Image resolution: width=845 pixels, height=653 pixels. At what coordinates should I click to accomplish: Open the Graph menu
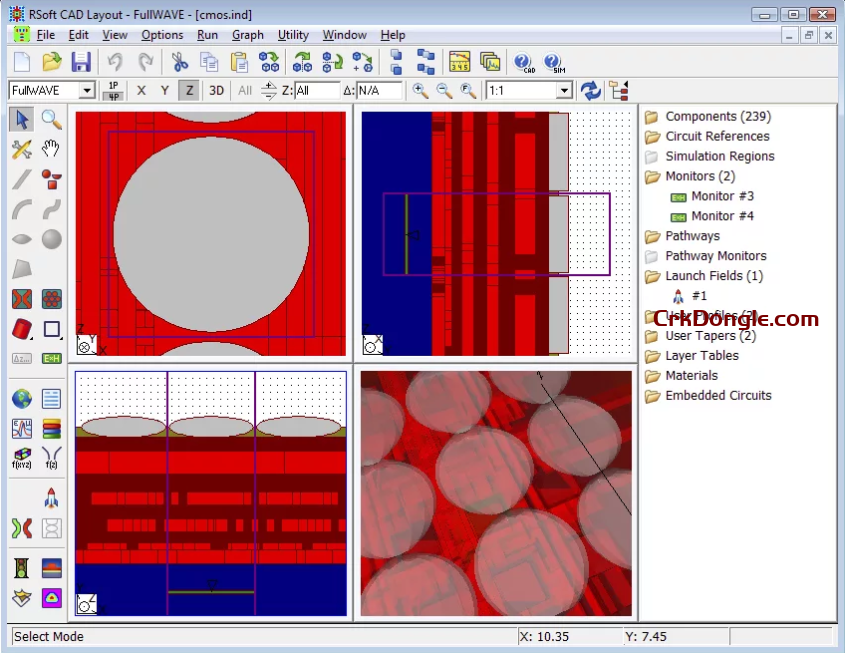point(247,34)
